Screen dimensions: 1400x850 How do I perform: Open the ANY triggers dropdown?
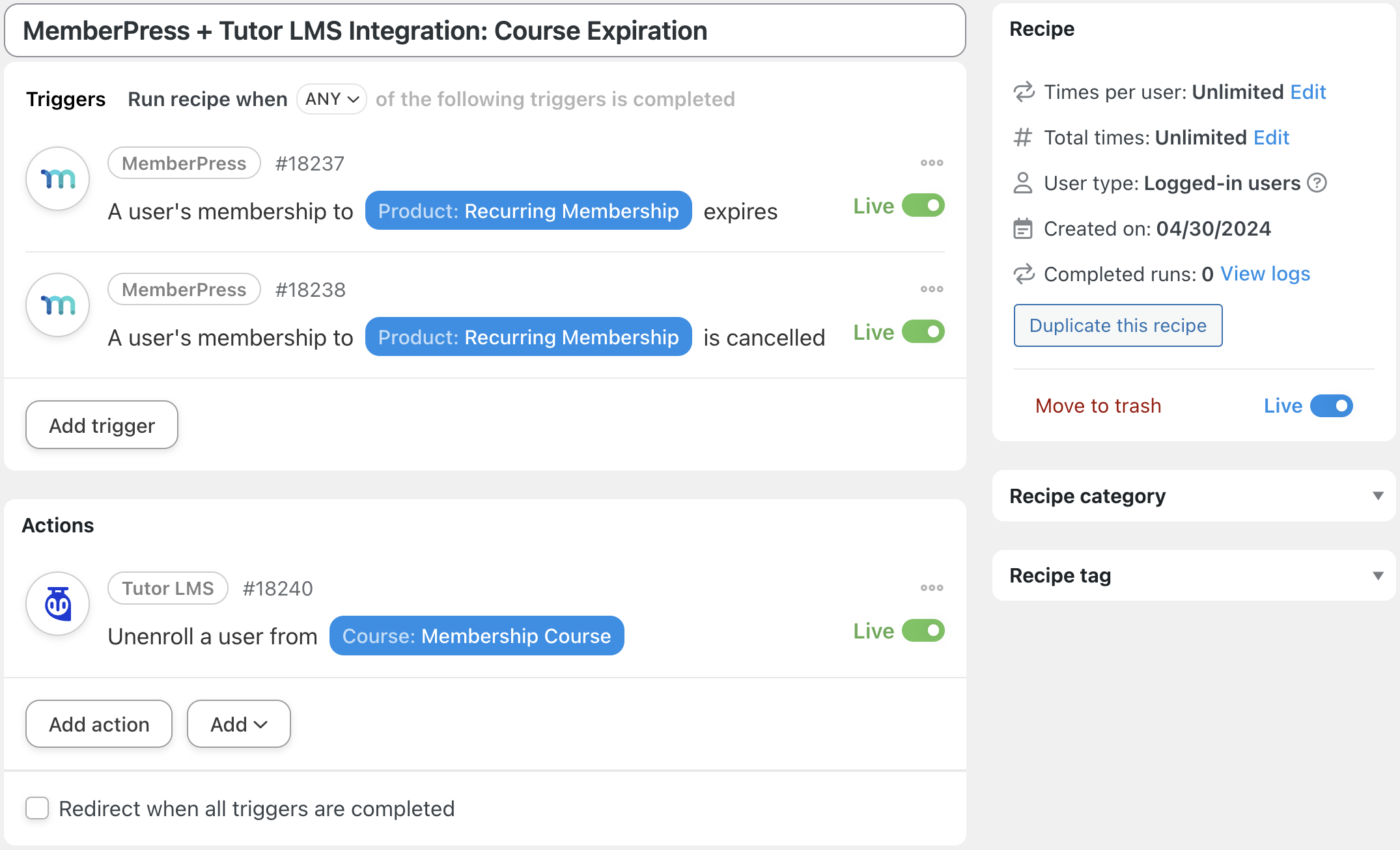coord(331,99)
